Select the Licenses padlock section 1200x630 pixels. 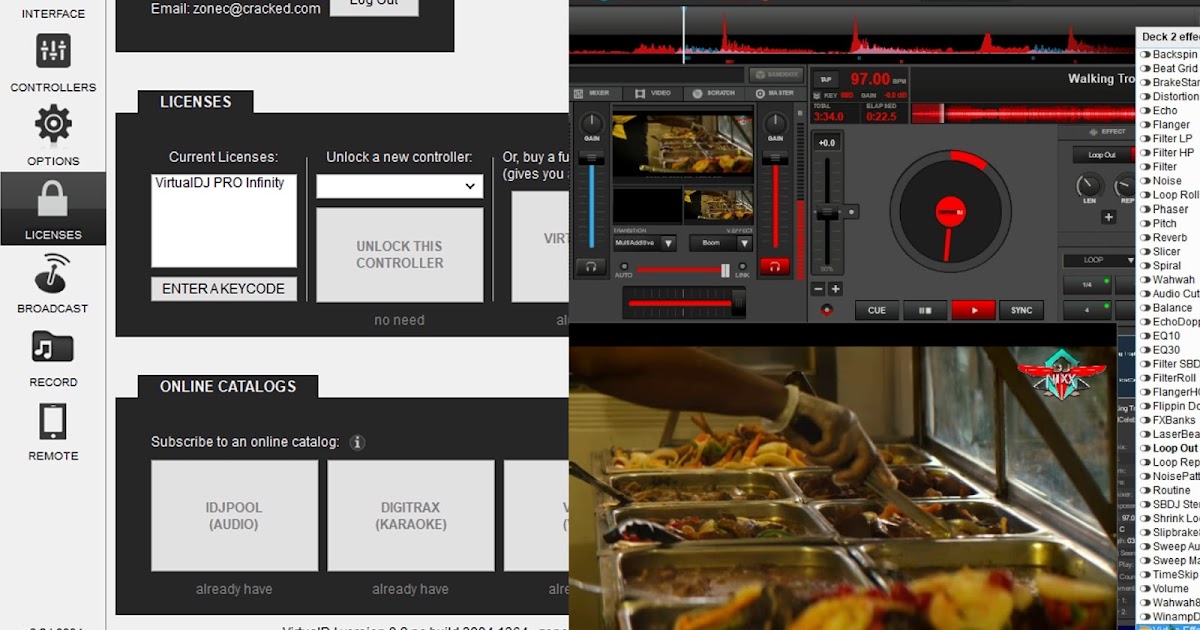[53, 209]
